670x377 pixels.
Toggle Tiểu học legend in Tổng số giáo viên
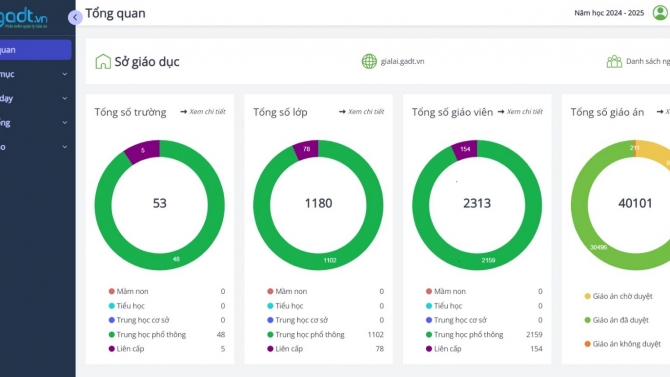coord(444,306)
